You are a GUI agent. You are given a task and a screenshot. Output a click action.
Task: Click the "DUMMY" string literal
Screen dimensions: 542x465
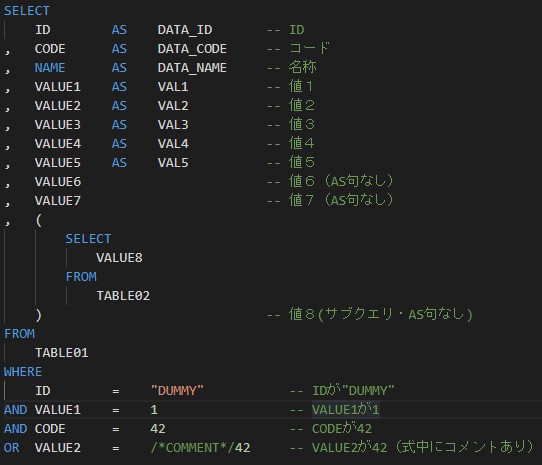177,391
